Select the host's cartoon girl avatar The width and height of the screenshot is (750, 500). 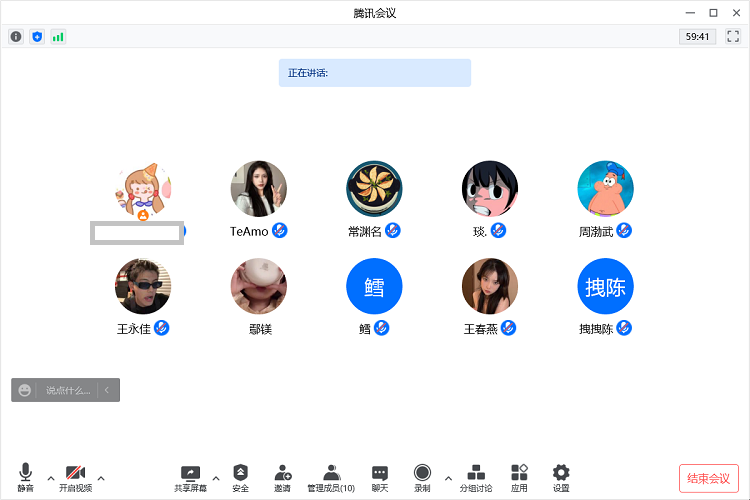pyautogui.click(x=143, y=189)
